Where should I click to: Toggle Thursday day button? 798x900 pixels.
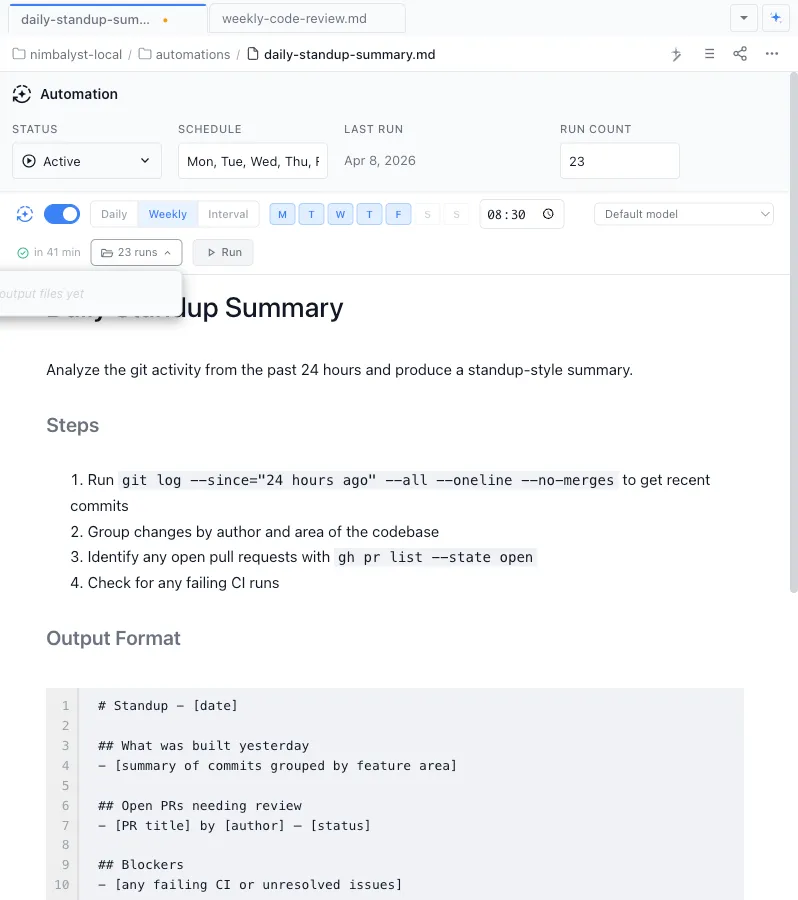pyautogui.click(x=369, y=215)
